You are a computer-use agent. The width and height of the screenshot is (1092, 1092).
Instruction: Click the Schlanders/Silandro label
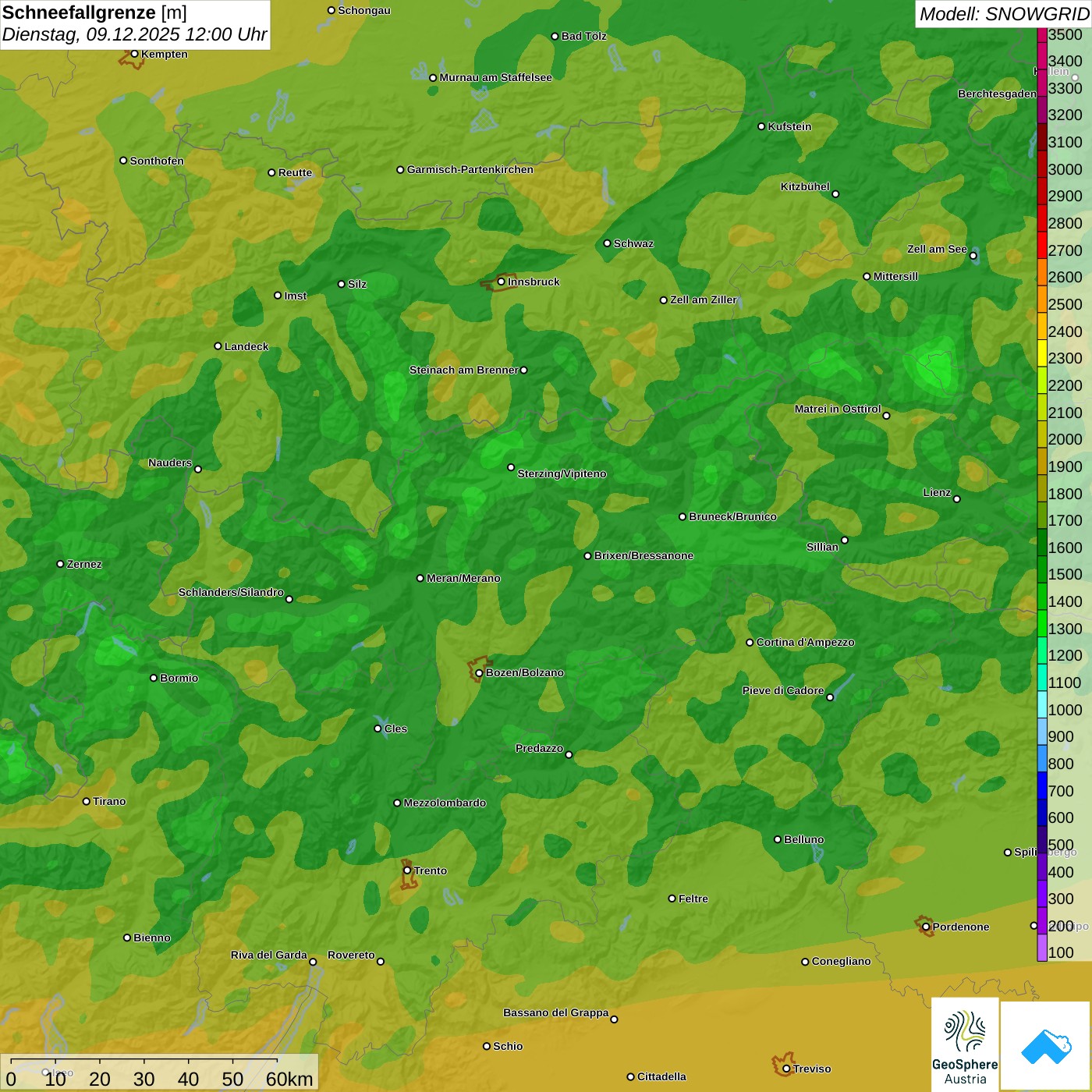231,592
